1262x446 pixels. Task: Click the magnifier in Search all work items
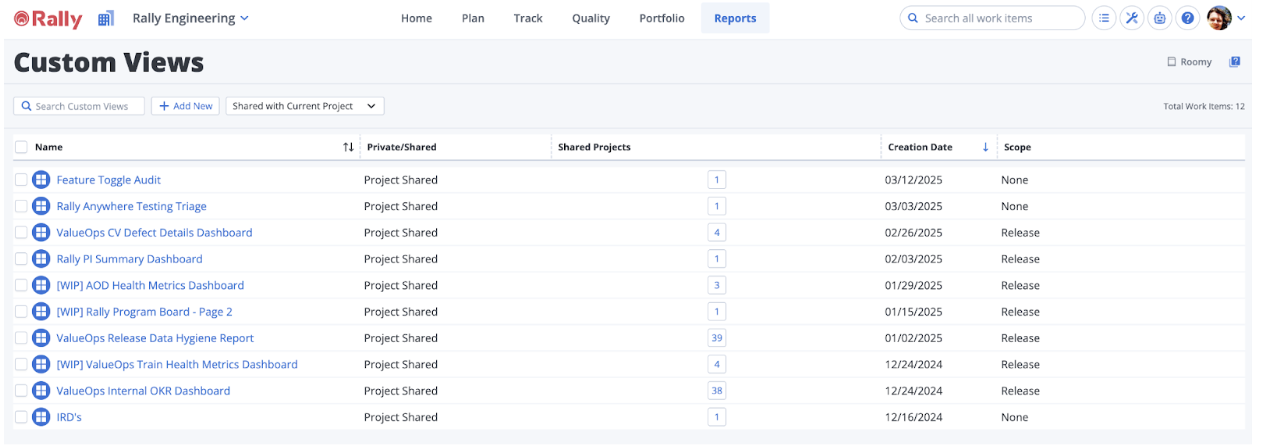tap(913, 18)
